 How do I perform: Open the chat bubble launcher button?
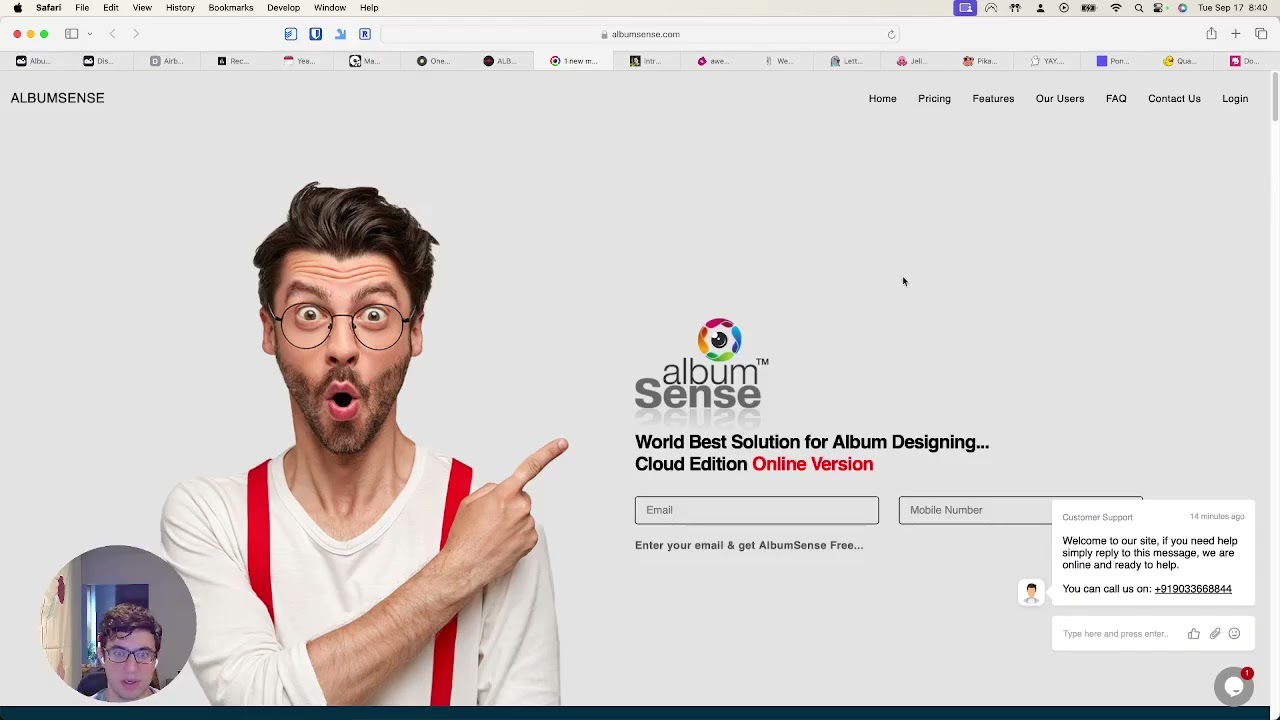1234,686
